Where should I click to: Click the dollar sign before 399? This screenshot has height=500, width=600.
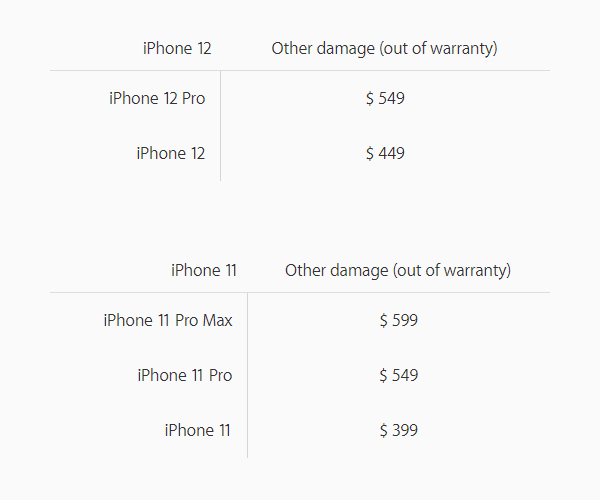pos(383,430)
